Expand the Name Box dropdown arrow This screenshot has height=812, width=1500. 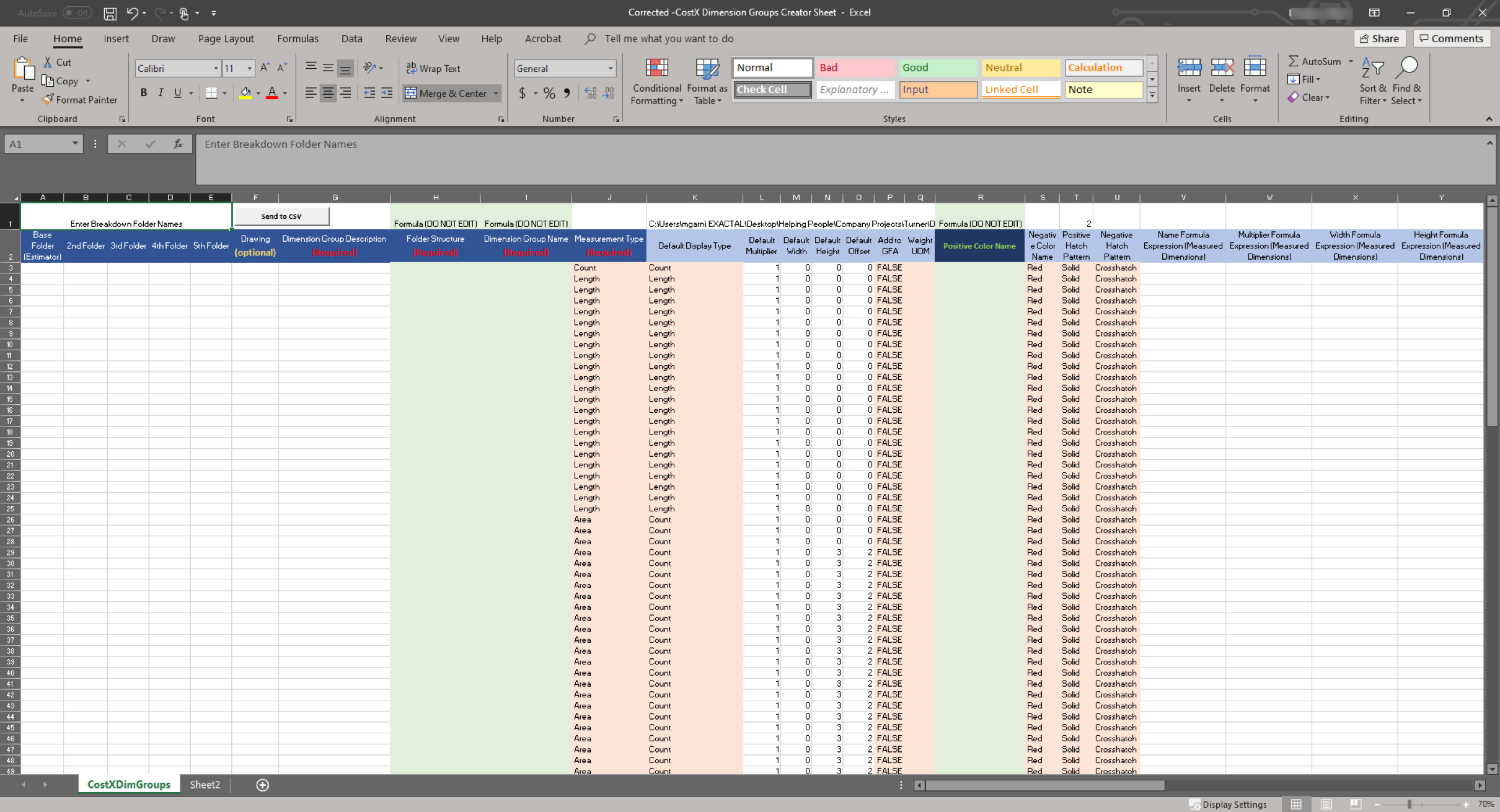75,144
